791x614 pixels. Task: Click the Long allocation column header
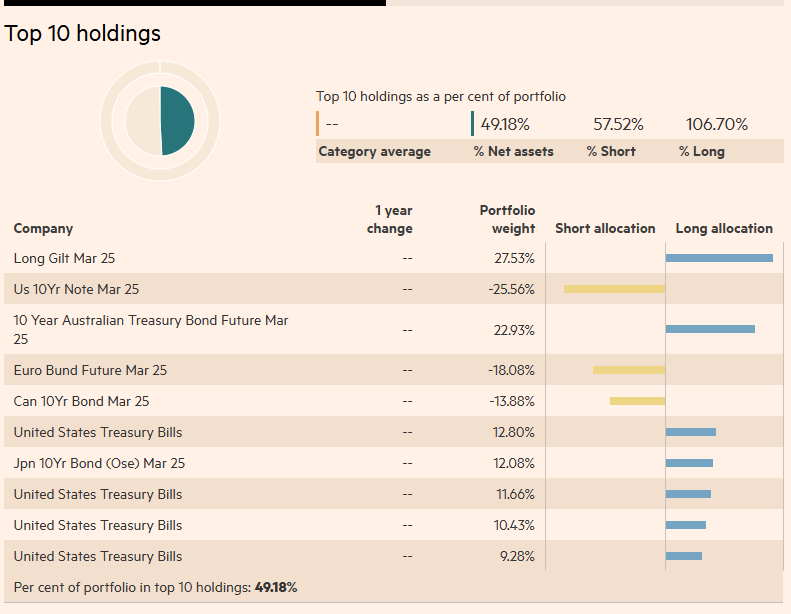[x=724, y=228]
